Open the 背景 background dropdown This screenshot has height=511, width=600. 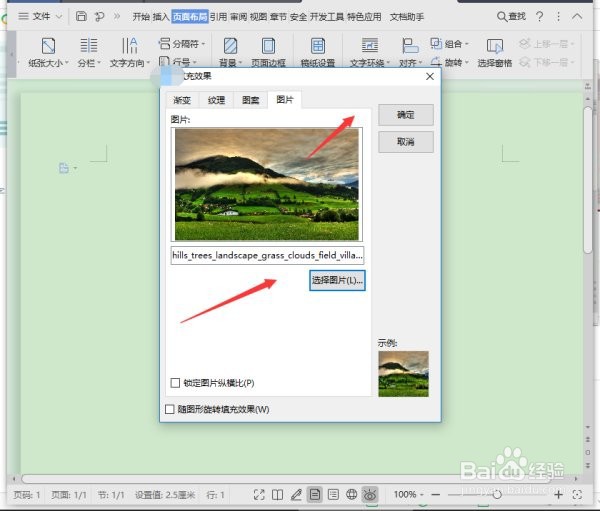[x=230, y=52]
